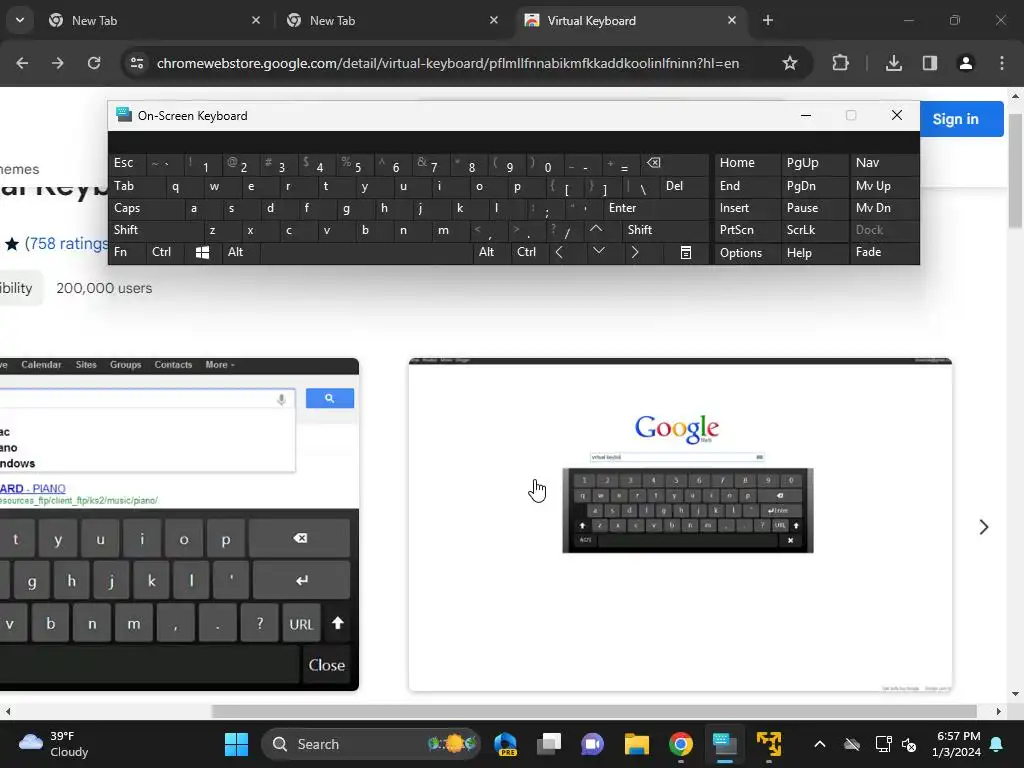Reload the current page
Image resolution: width=1024 pixels, height=768 pixels.
point(94,63)
